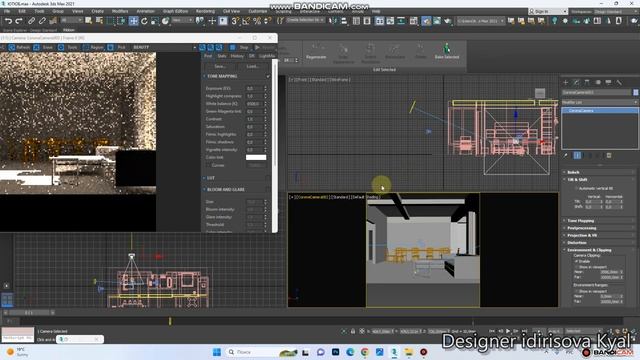
Task: Open the Sign In dropdown
Action: (547, 11)
